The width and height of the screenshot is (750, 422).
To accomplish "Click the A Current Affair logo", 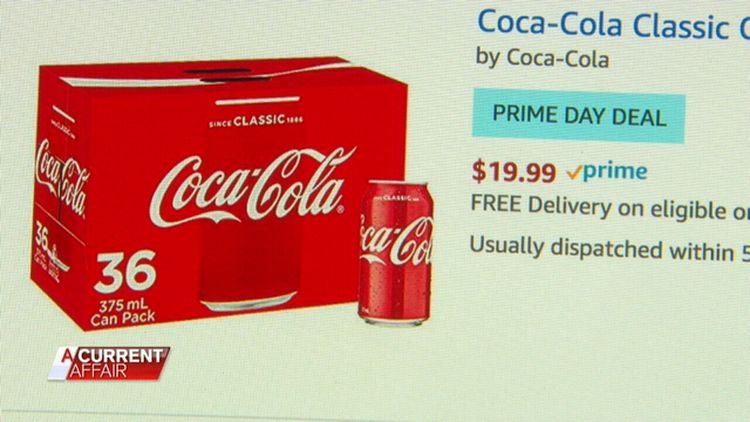I will tap(109, 364).
